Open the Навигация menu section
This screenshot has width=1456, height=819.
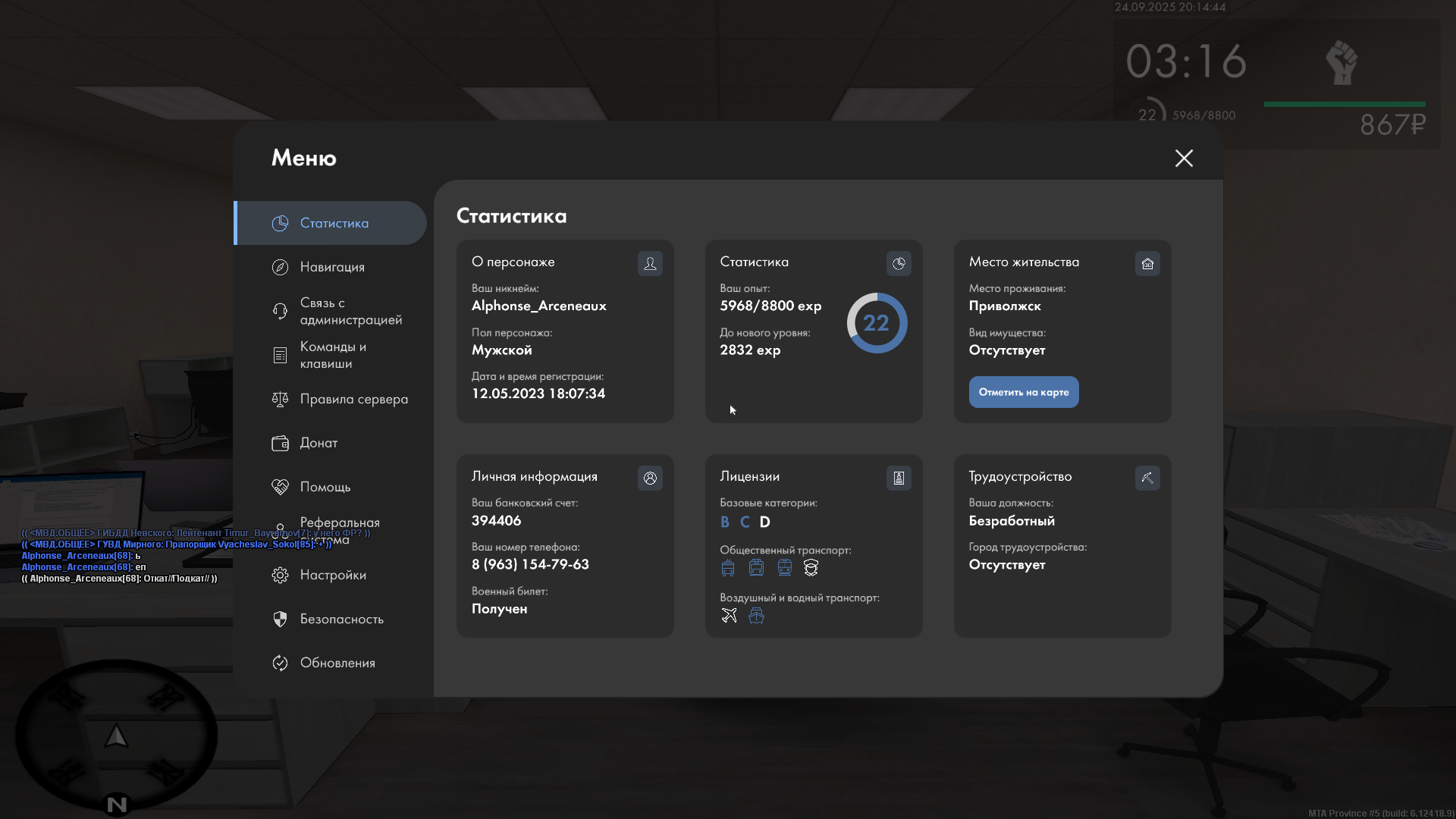tap(331, 267)
